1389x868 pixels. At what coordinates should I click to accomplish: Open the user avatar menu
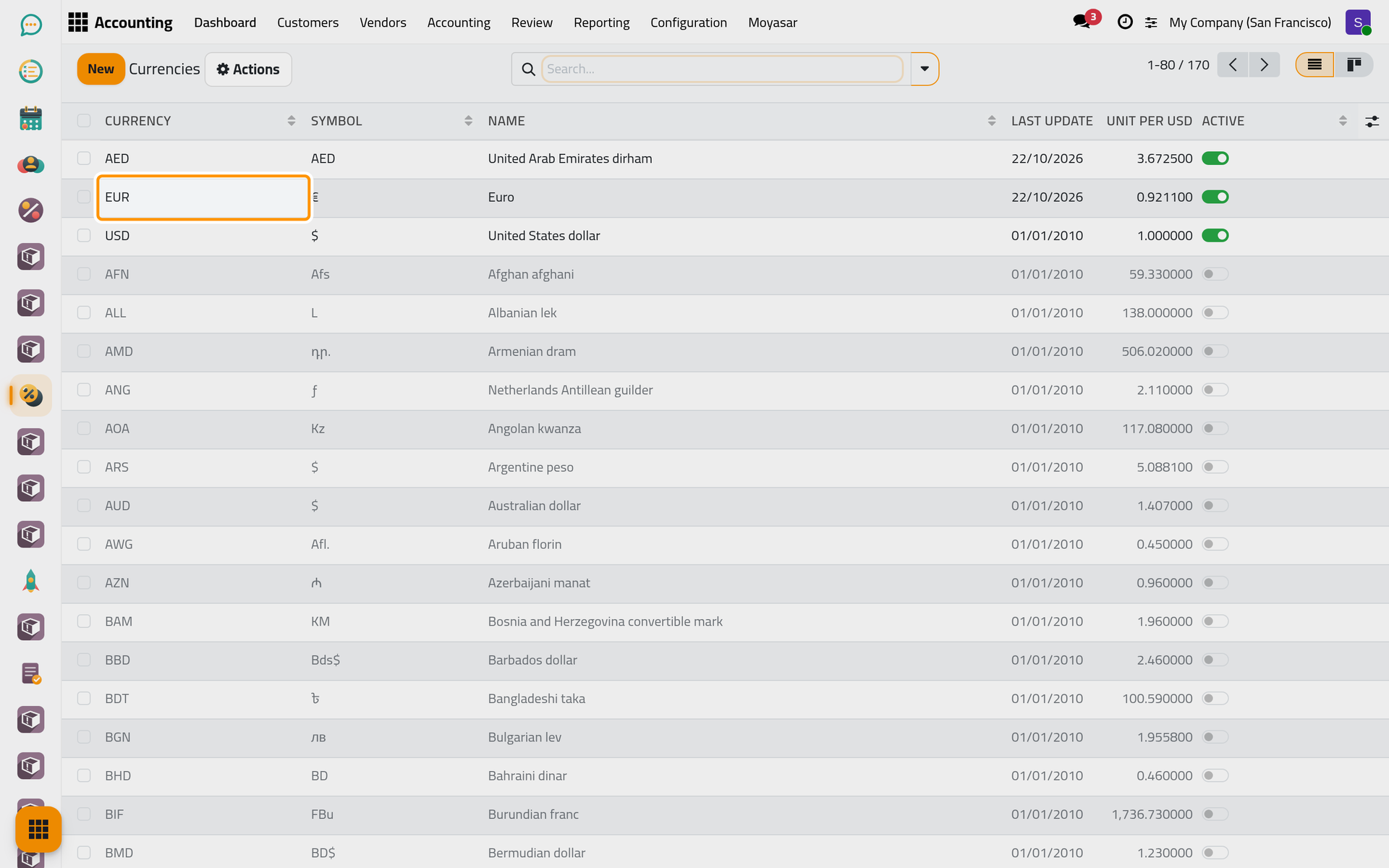(x=1358, y=22)
